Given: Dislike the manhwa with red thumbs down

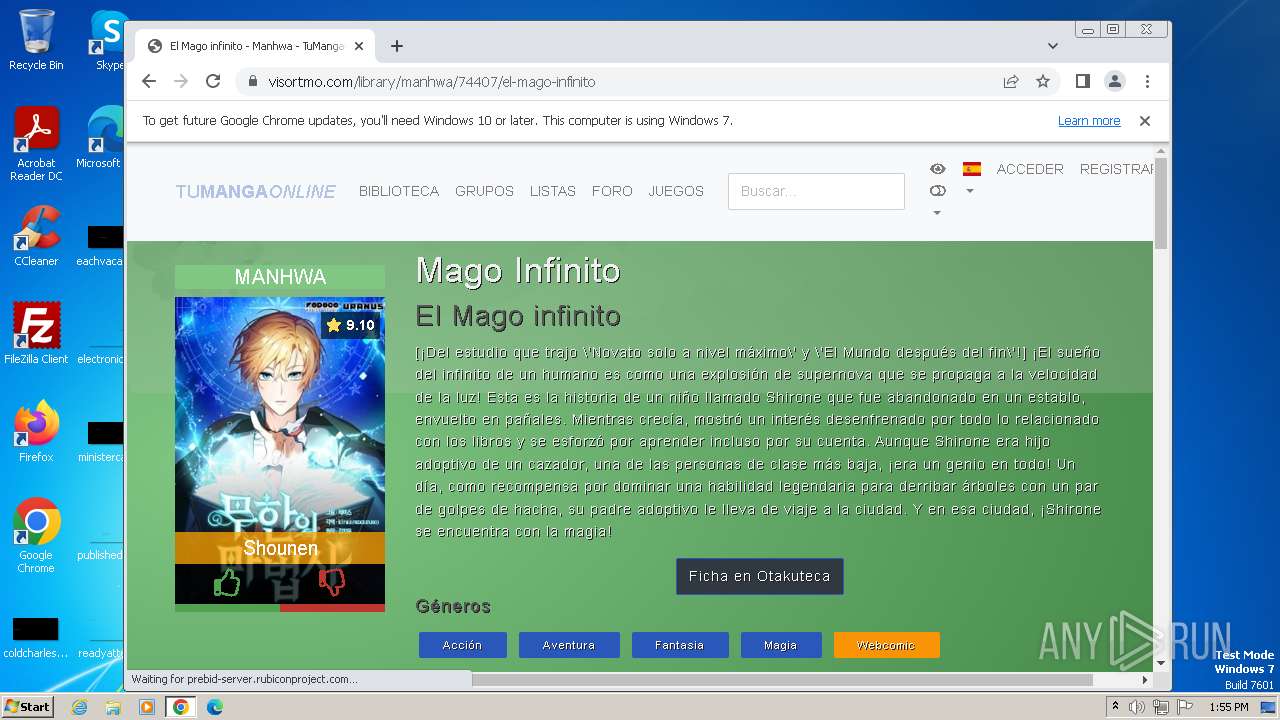Looking at the screenshot, I should [332, 581].
